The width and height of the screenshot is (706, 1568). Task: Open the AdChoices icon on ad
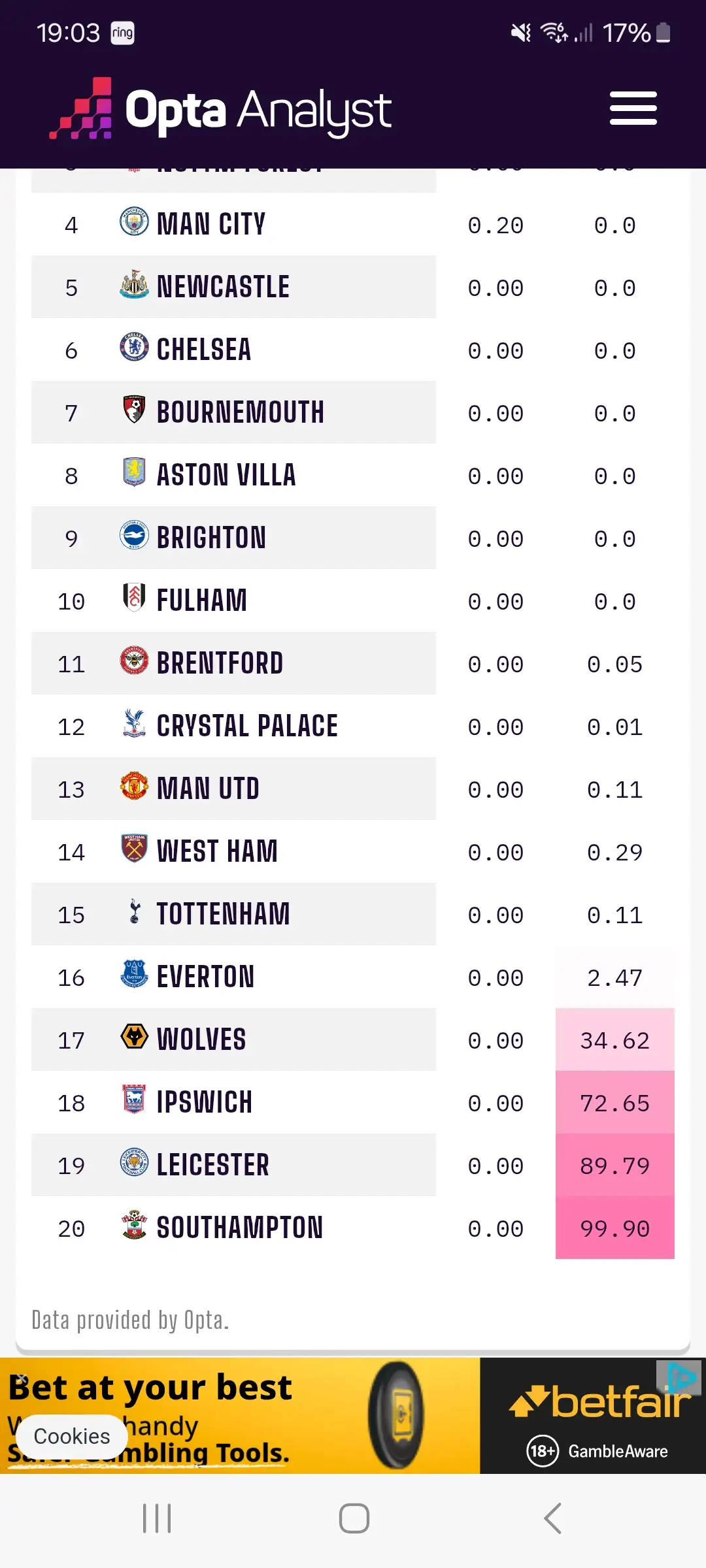(681, 1377)
